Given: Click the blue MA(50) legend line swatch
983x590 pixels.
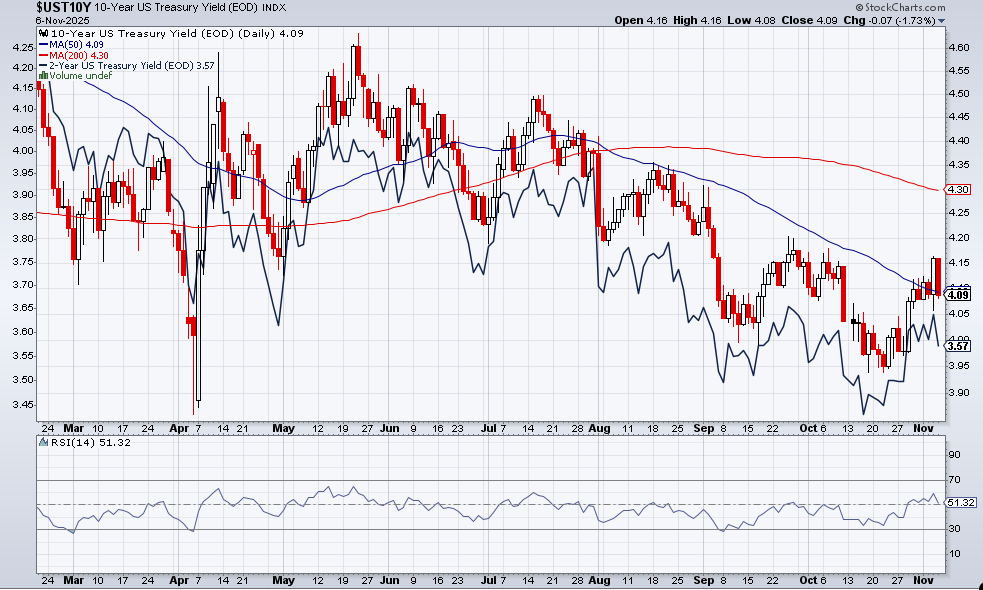Looking at the screenshot, I should click(x=43, y=45).
